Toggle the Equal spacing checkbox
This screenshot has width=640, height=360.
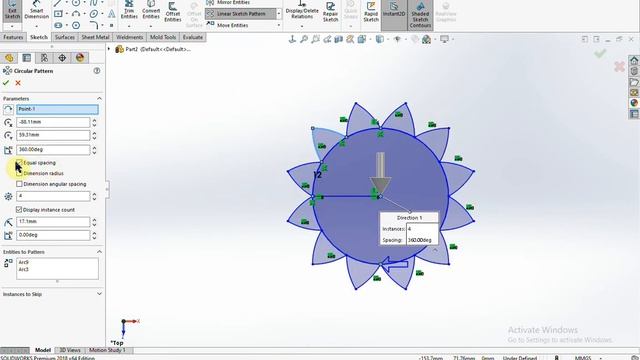pyautogui.click(x=19, y=162)
